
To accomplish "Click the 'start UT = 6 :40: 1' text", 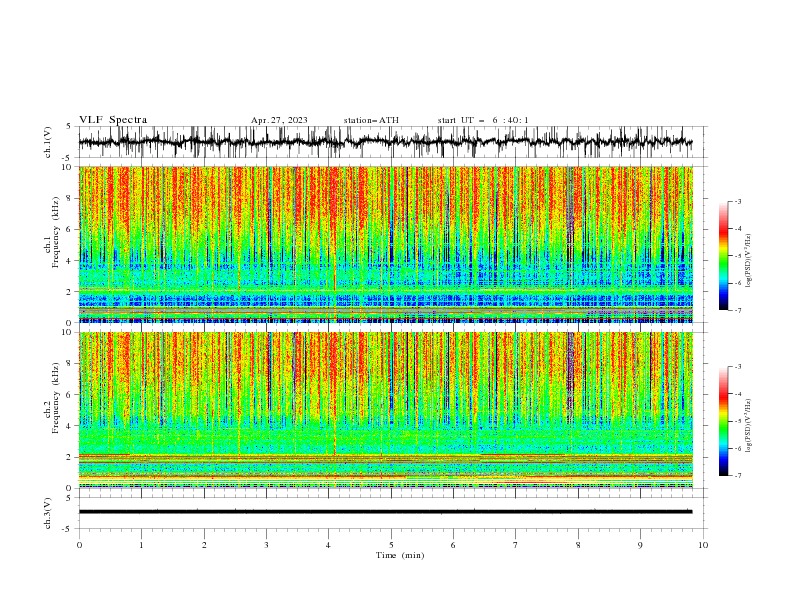I will (483, 120).
